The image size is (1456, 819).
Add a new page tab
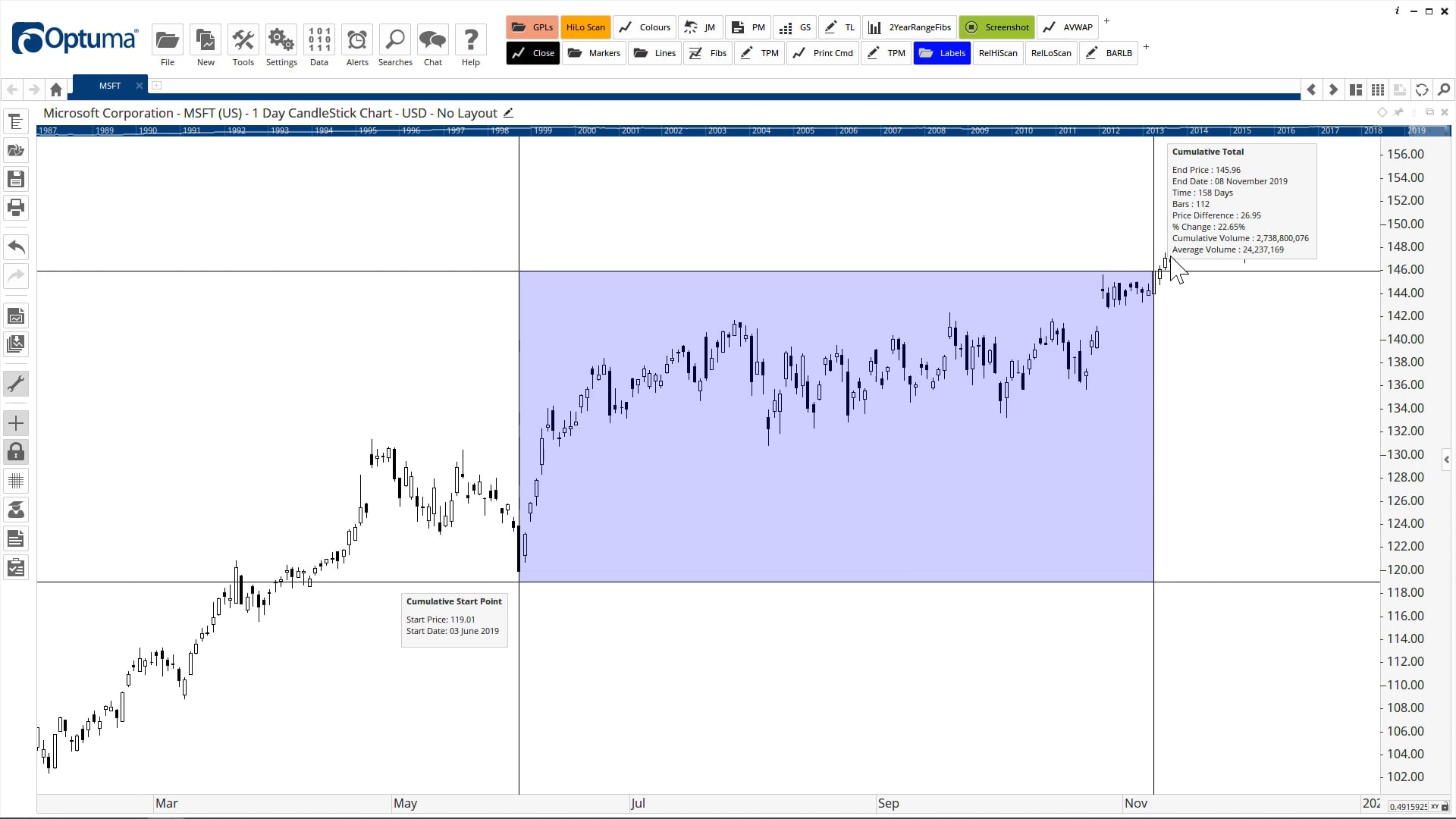pyautogui.click(x=156, y=86)
